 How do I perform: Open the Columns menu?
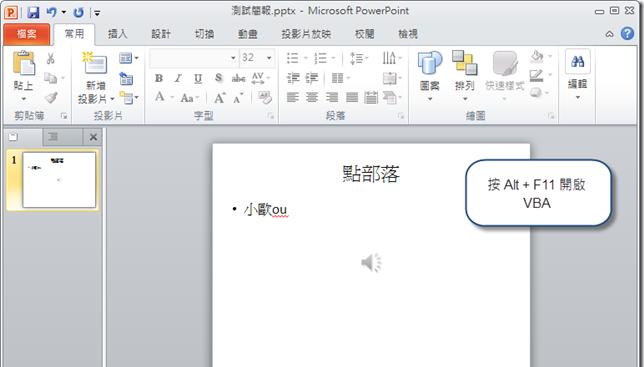pyautogui.click(x=340, y=78)
